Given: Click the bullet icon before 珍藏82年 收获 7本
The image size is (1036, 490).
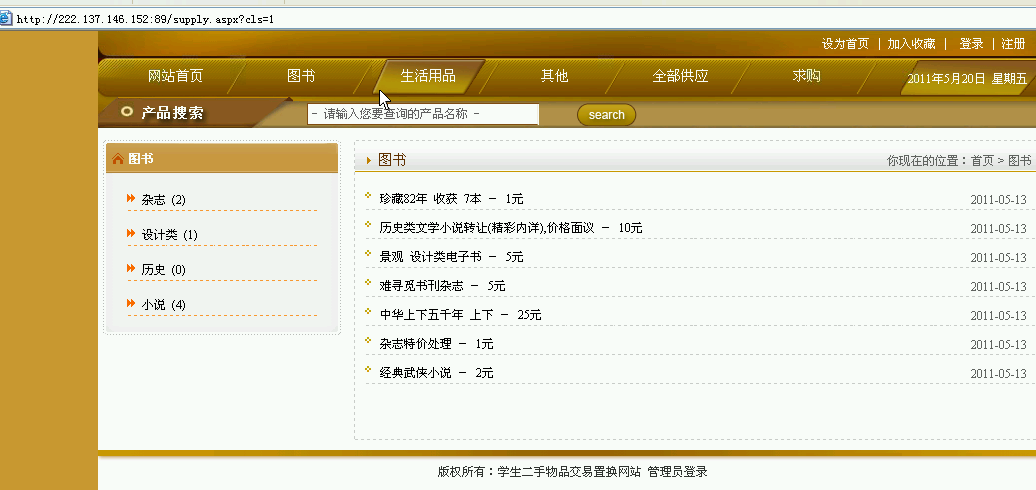Looking at the screenshot, I should click(369, 195).
